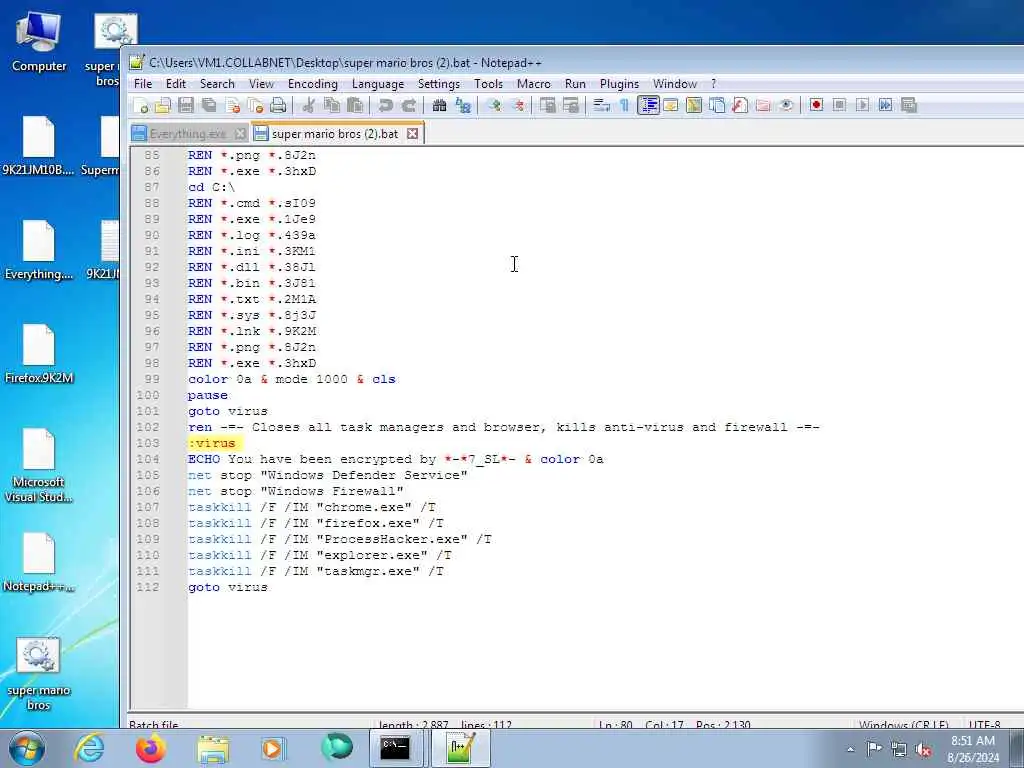
Task: Select the Firefox.9K2M desktop file
Action: [39, 355]
